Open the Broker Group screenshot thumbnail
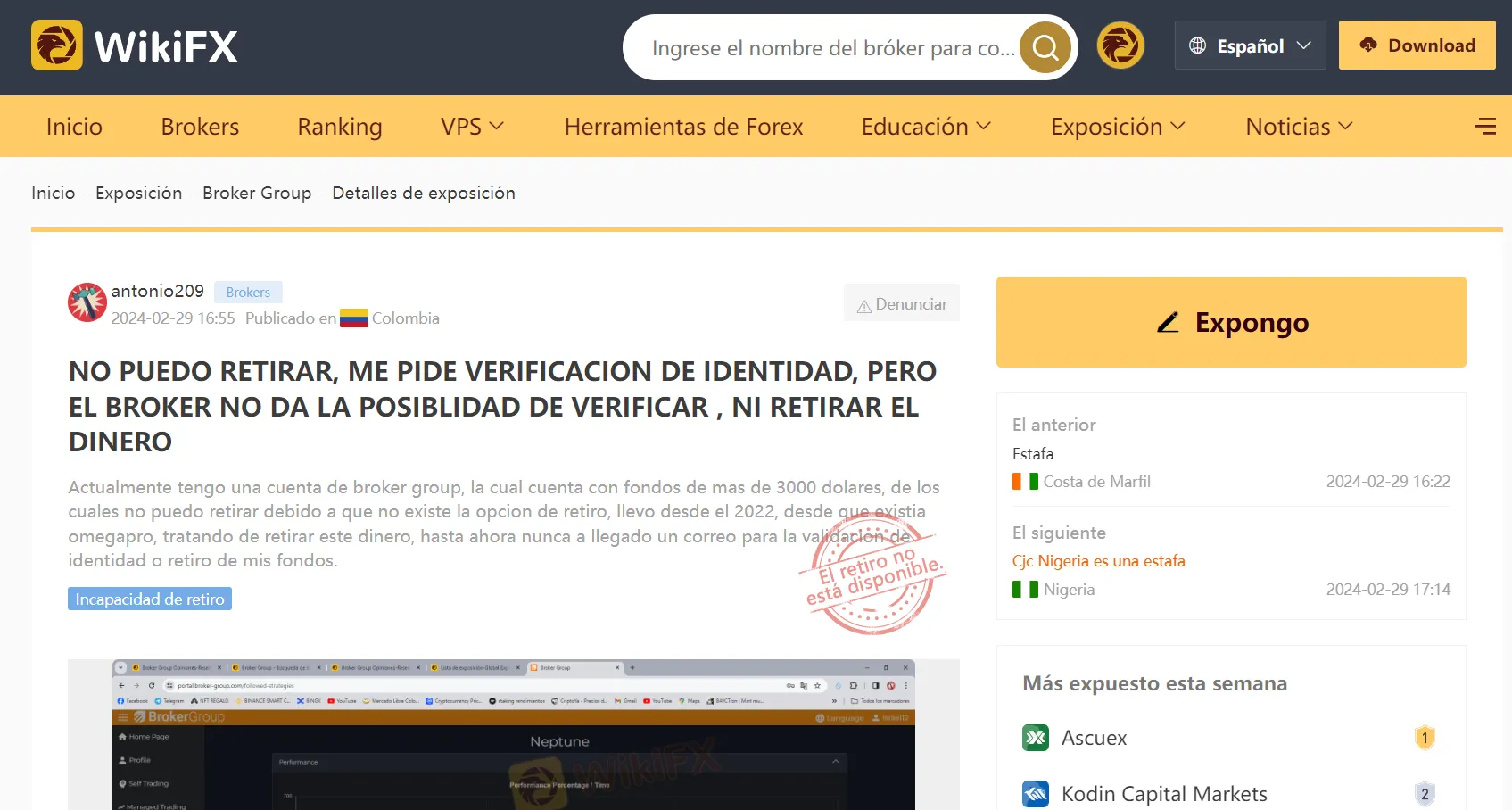The height and width of the screenshot is (810, 1512). [x=514, y=734]
